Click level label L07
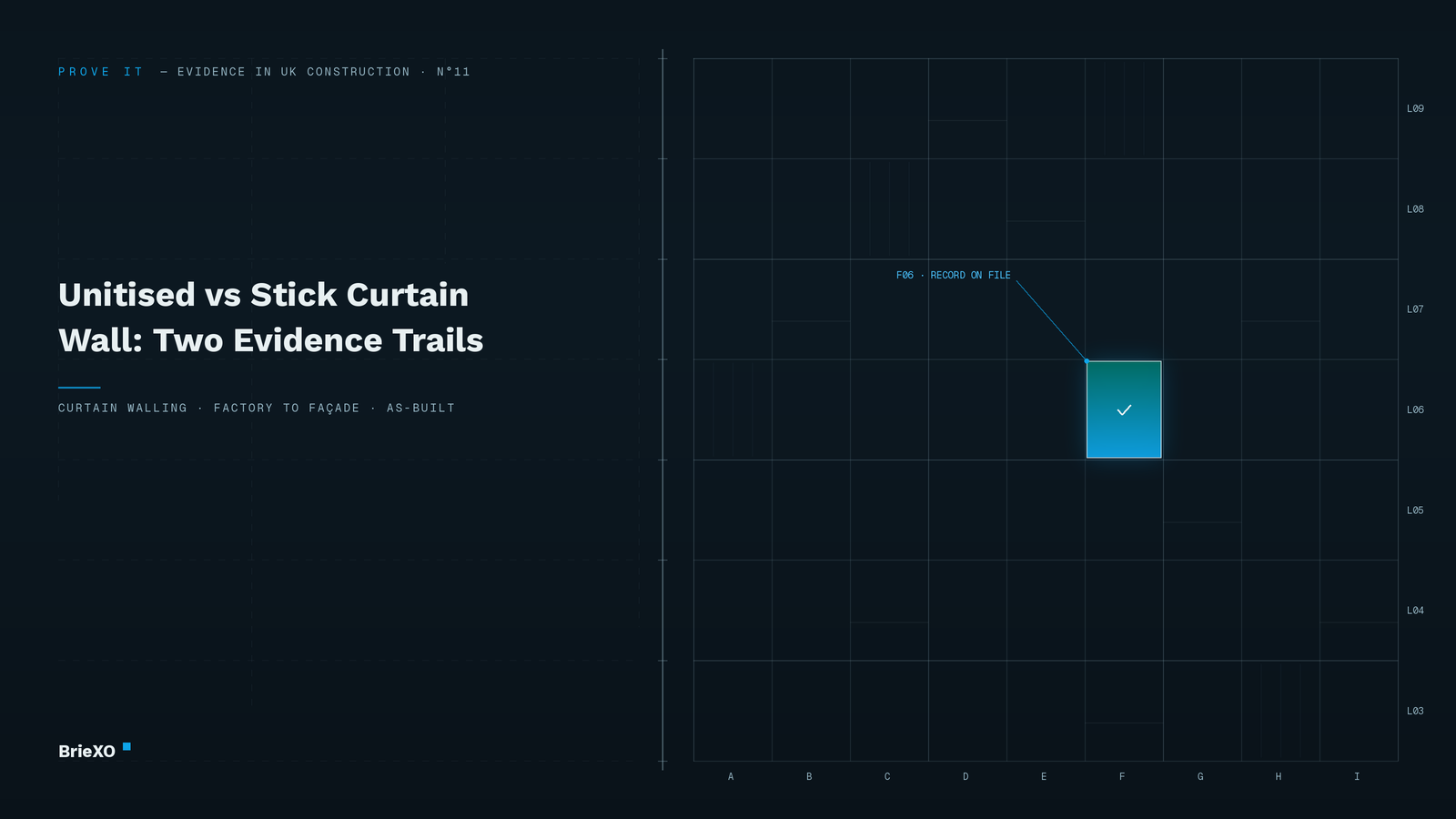Viewport: 1456px width, 819px height. coord(1415,309)
